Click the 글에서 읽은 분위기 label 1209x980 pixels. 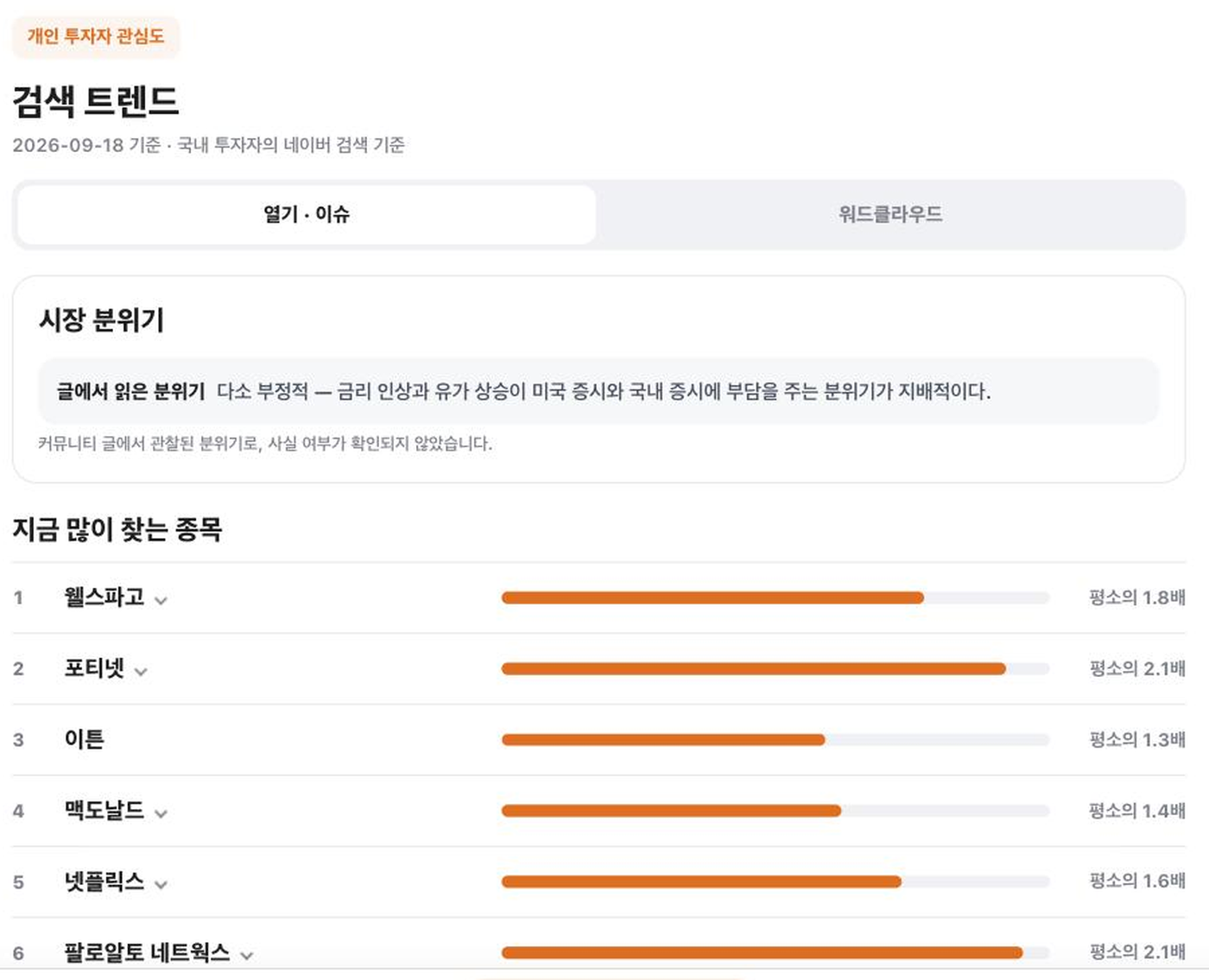[130, 392]
